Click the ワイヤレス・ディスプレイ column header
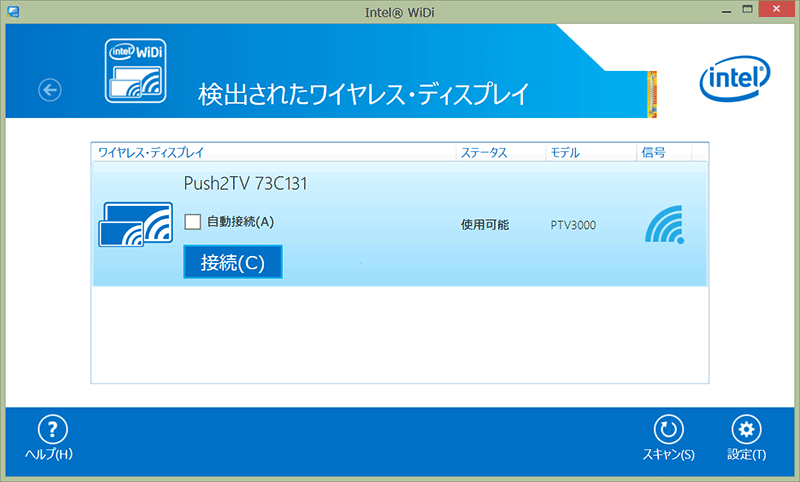Image resolution: width=800 pixels, height=482 pixels. (150, 153)
